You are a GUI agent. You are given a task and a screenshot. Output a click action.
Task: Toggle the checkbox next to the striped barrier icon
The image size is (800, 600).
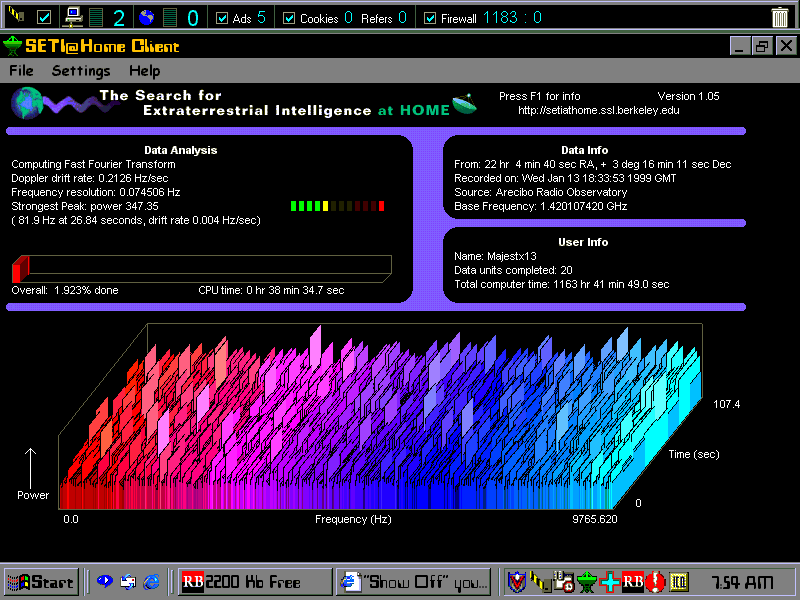pos(44,18)
